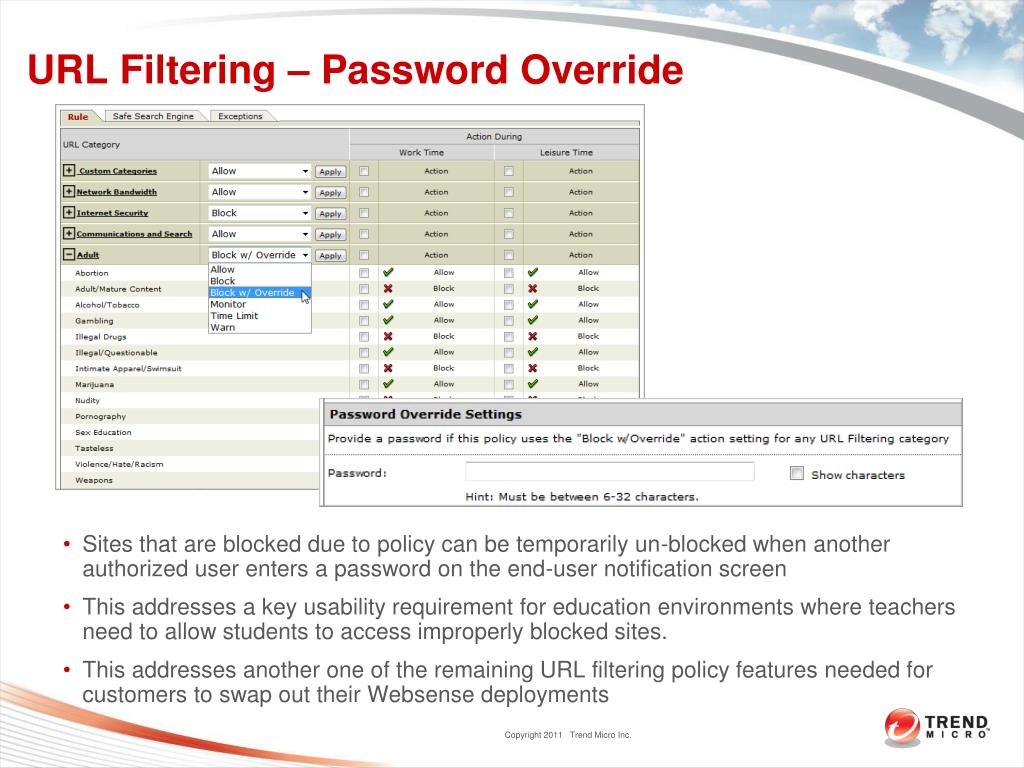The image size is (1024, 768).
Task: Open action dropdown for Custom Categories
Action: coord(259,171)
